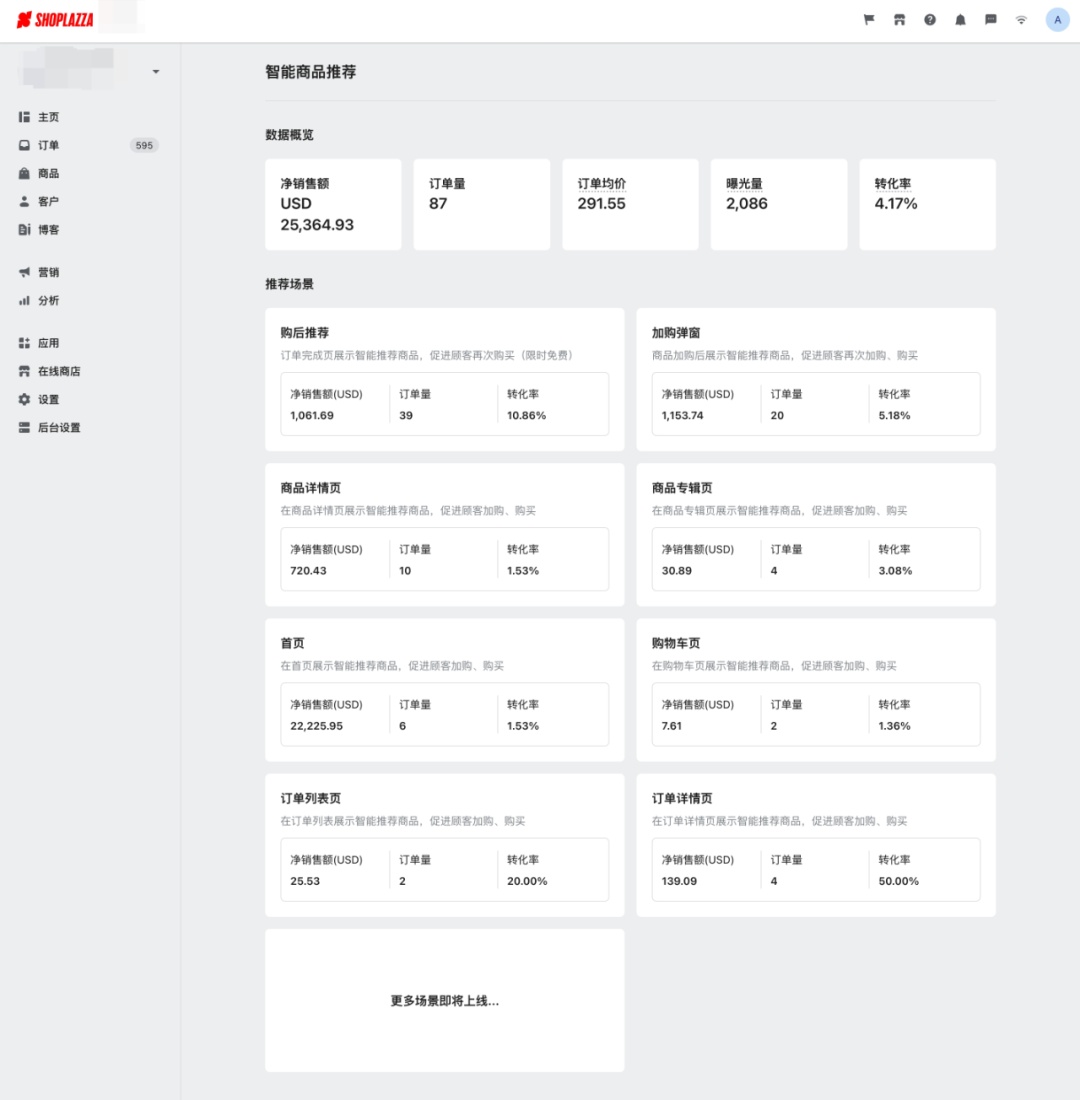Open the 加购弹窗 scene card
The height and width of the screenshot is (1100, 1080).
pyautogui.click(x=815, y=380)
